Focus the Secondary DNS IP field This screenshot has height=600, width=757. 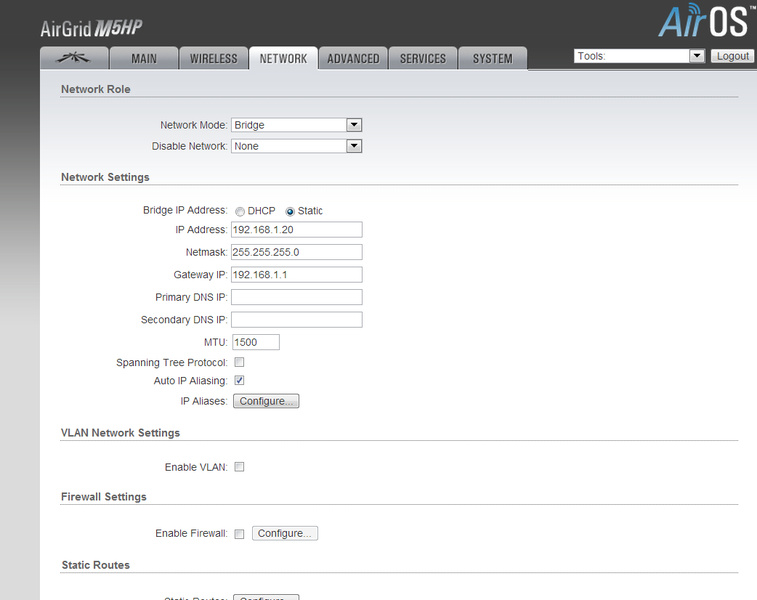pos(296,320)
